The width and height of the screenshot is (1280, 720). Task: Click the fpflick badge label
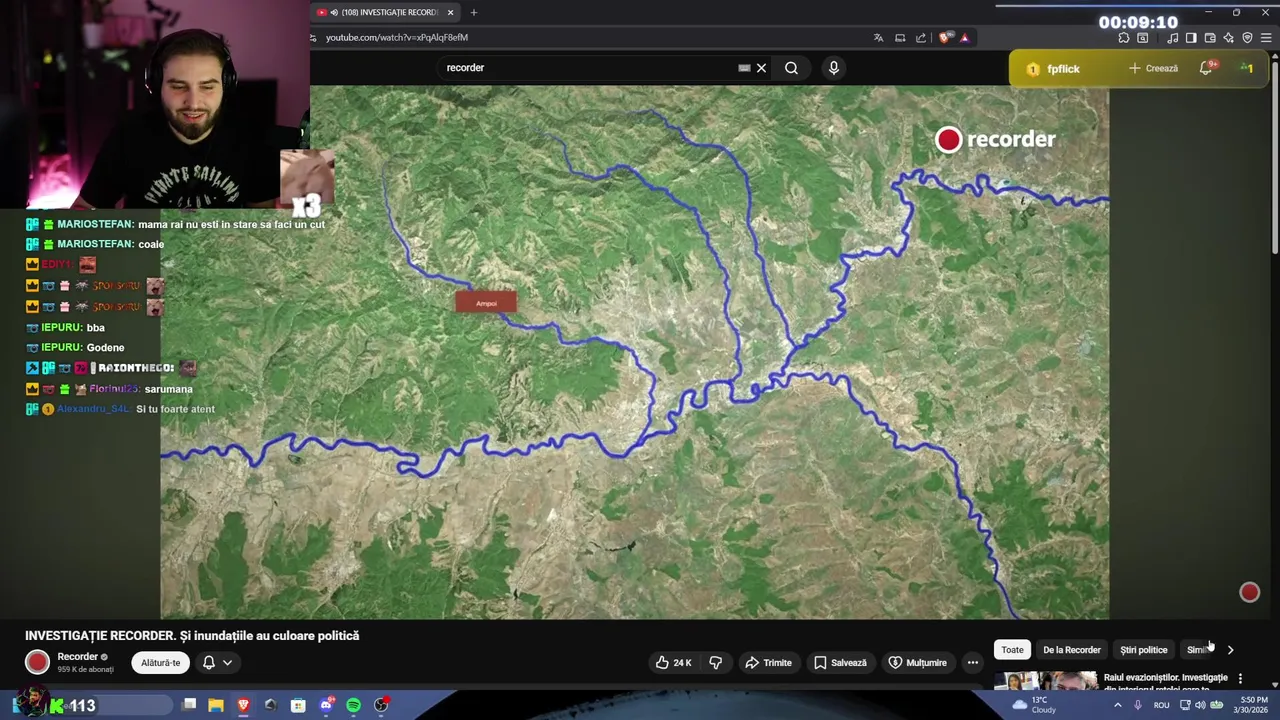[x=1063, y=69]
